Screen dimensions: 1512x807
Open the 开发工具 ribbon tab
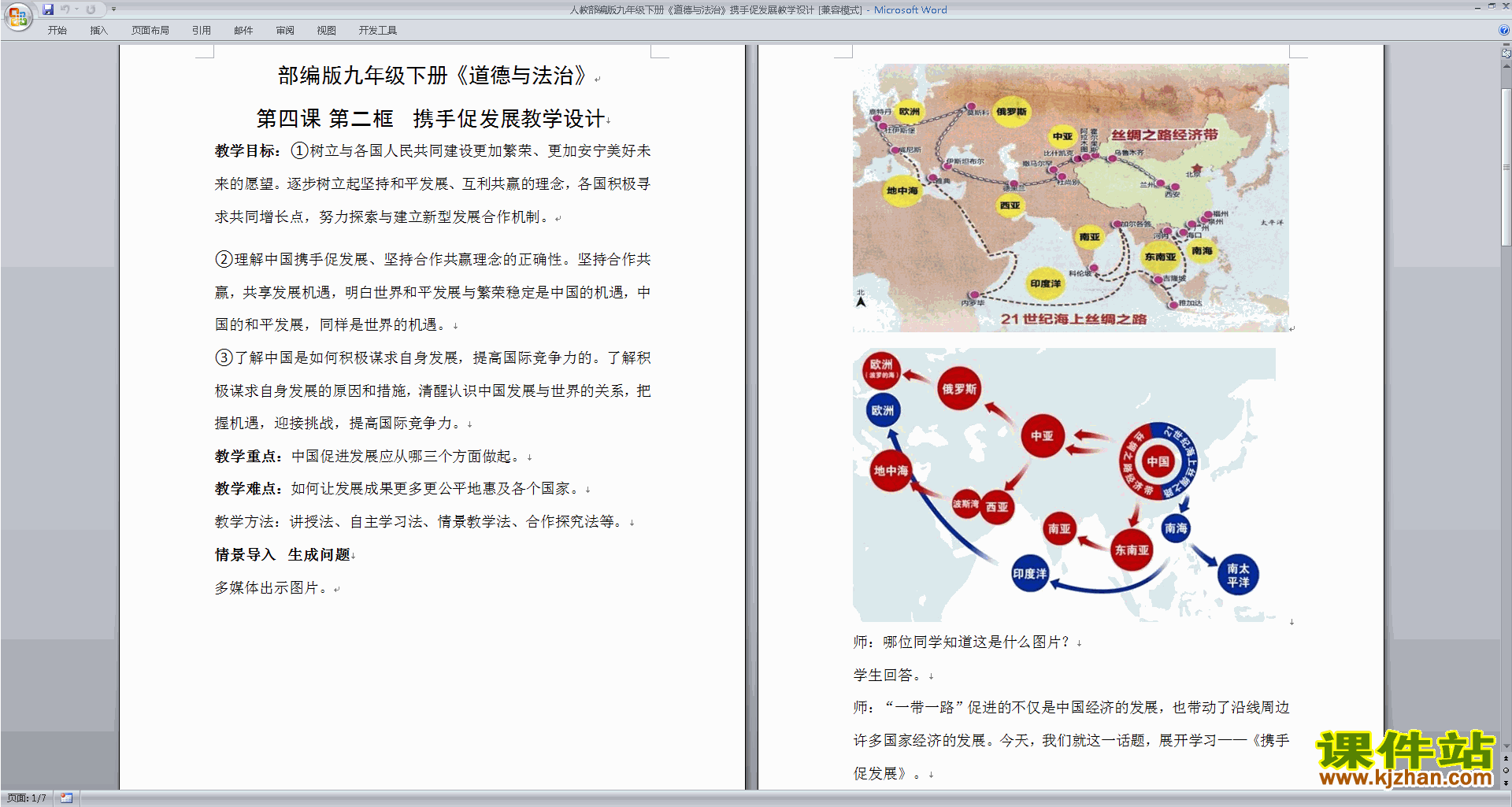[378, 31]
